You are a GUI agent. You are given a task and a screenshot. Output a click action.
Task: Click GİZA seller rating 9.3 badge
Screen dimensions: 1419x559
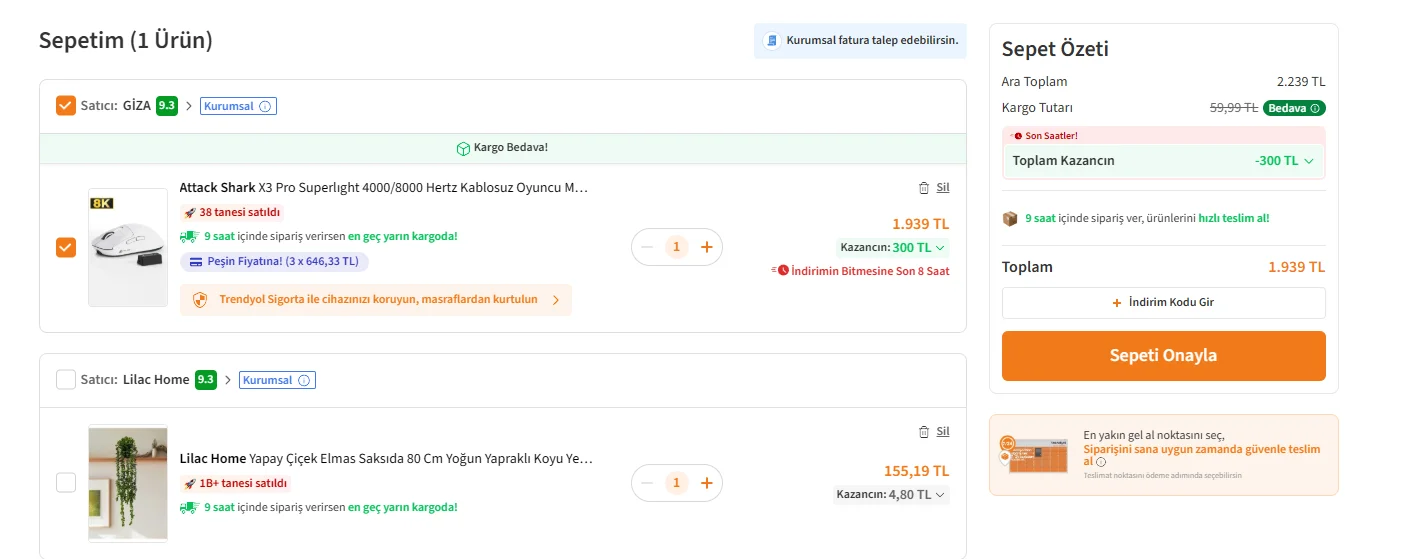pyautogui.click(x=167, y=106)
